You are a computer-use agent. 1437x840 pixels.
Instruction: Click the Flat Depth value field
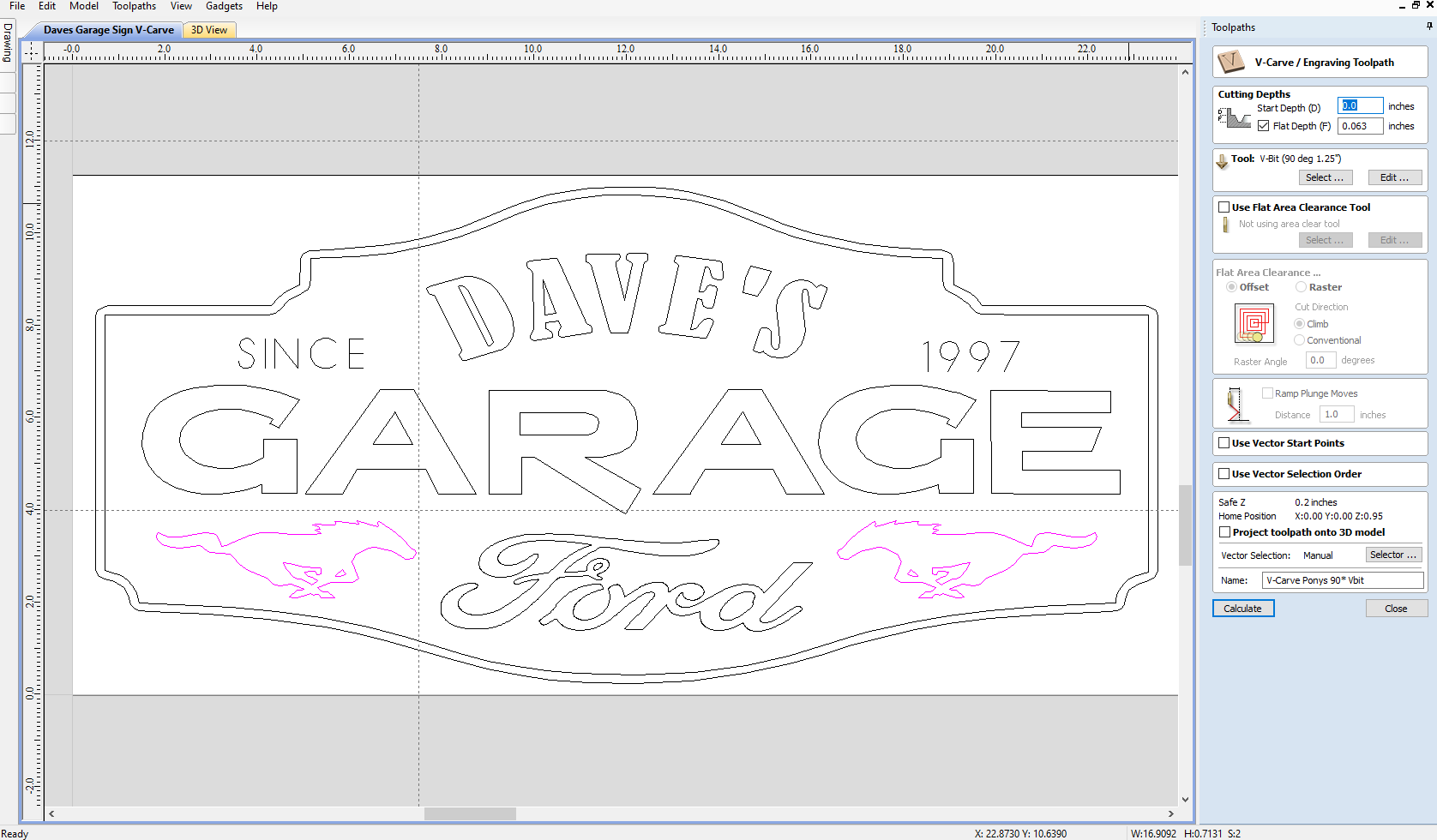click(1361, 126)
